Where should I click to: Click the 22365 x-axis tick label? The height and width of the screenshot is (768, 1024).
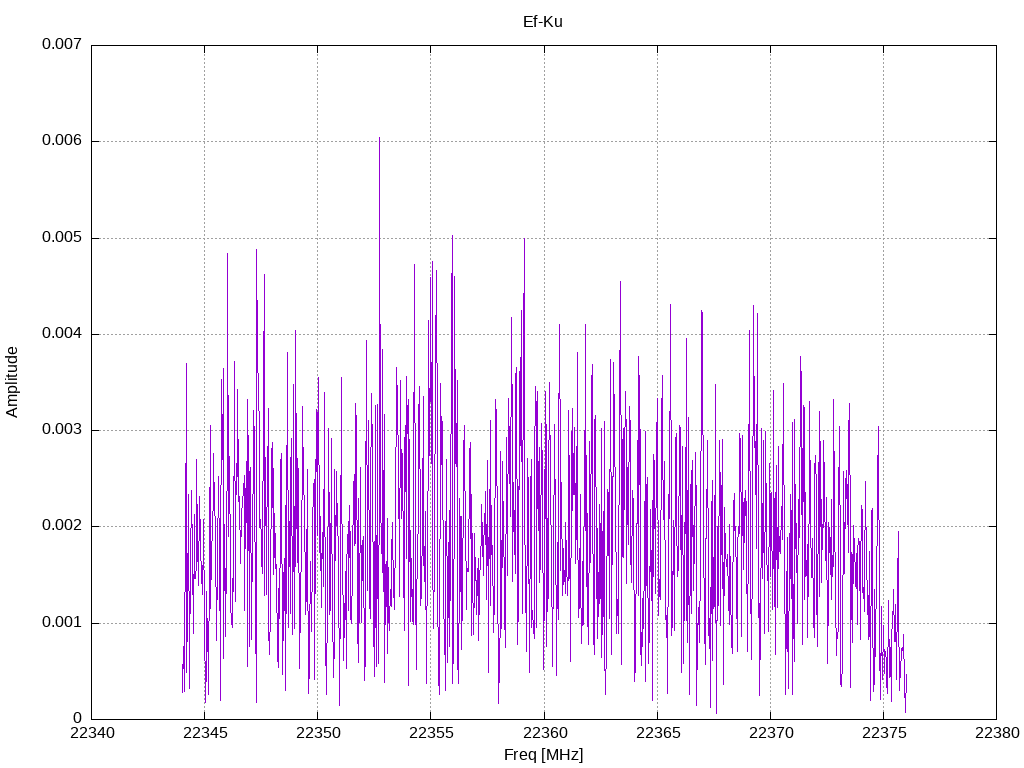click(658, 733)
